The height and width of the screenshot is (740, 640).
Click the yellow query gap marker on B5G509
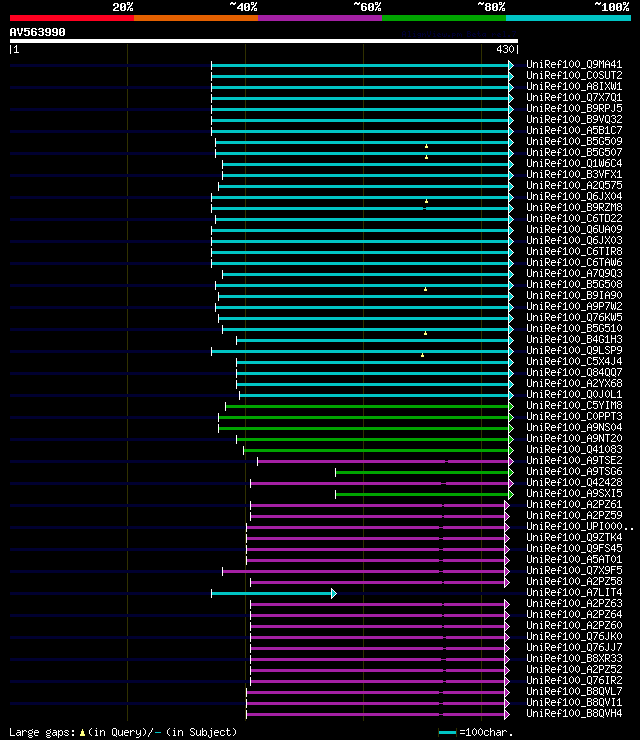pyautogui.click(x=426, y=146)
